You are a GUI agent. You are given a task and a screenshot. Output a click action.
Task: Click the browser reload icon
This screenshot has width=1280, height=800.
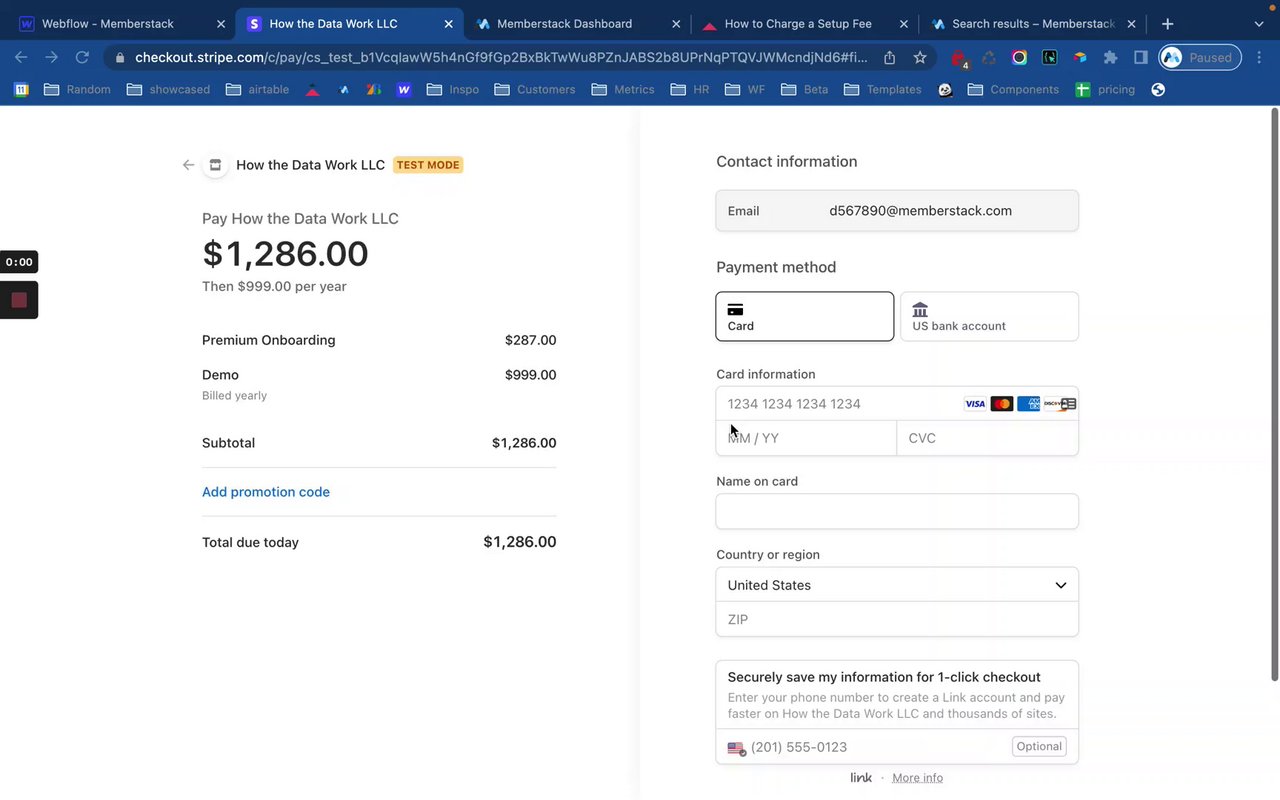(x=82, y=58)
